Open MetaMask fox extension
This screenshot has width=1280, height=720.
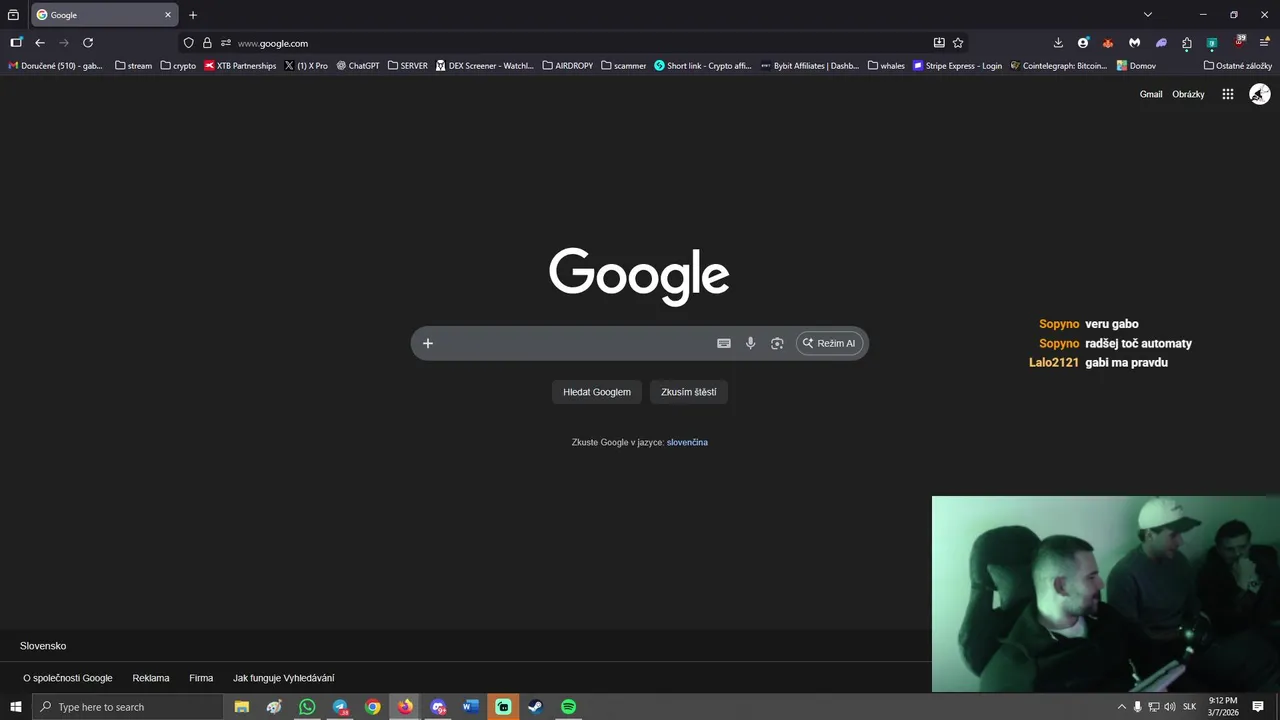1108,43
